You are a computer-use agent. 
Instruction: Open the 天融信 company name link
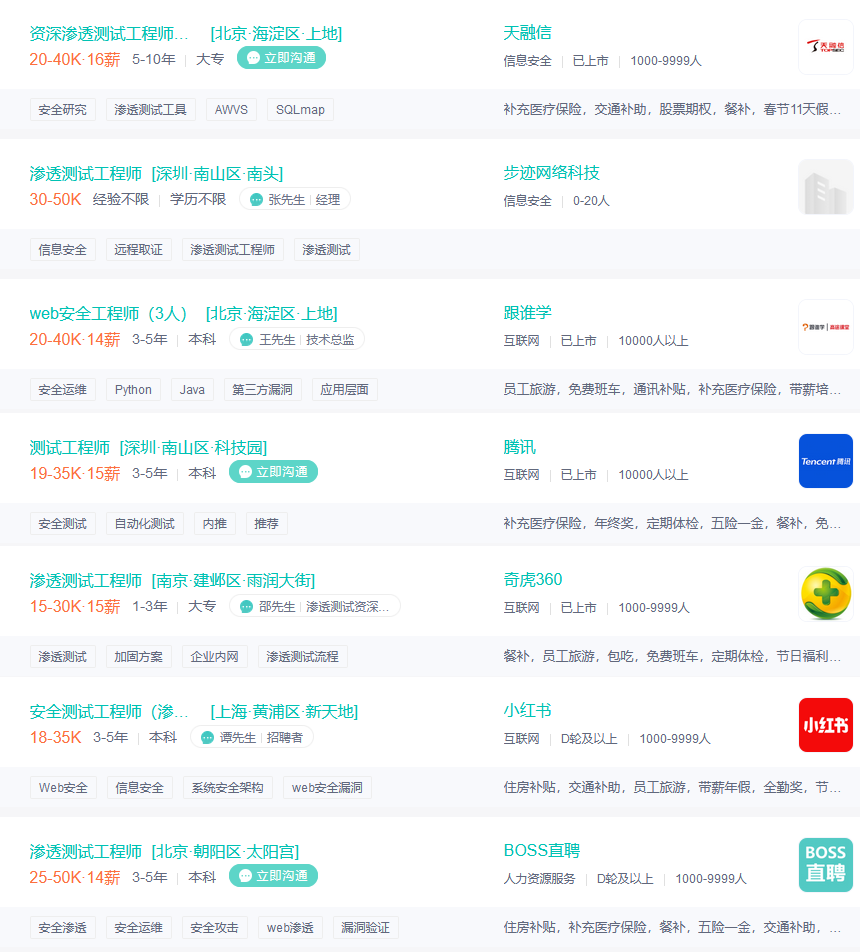(x=527, y=33)
